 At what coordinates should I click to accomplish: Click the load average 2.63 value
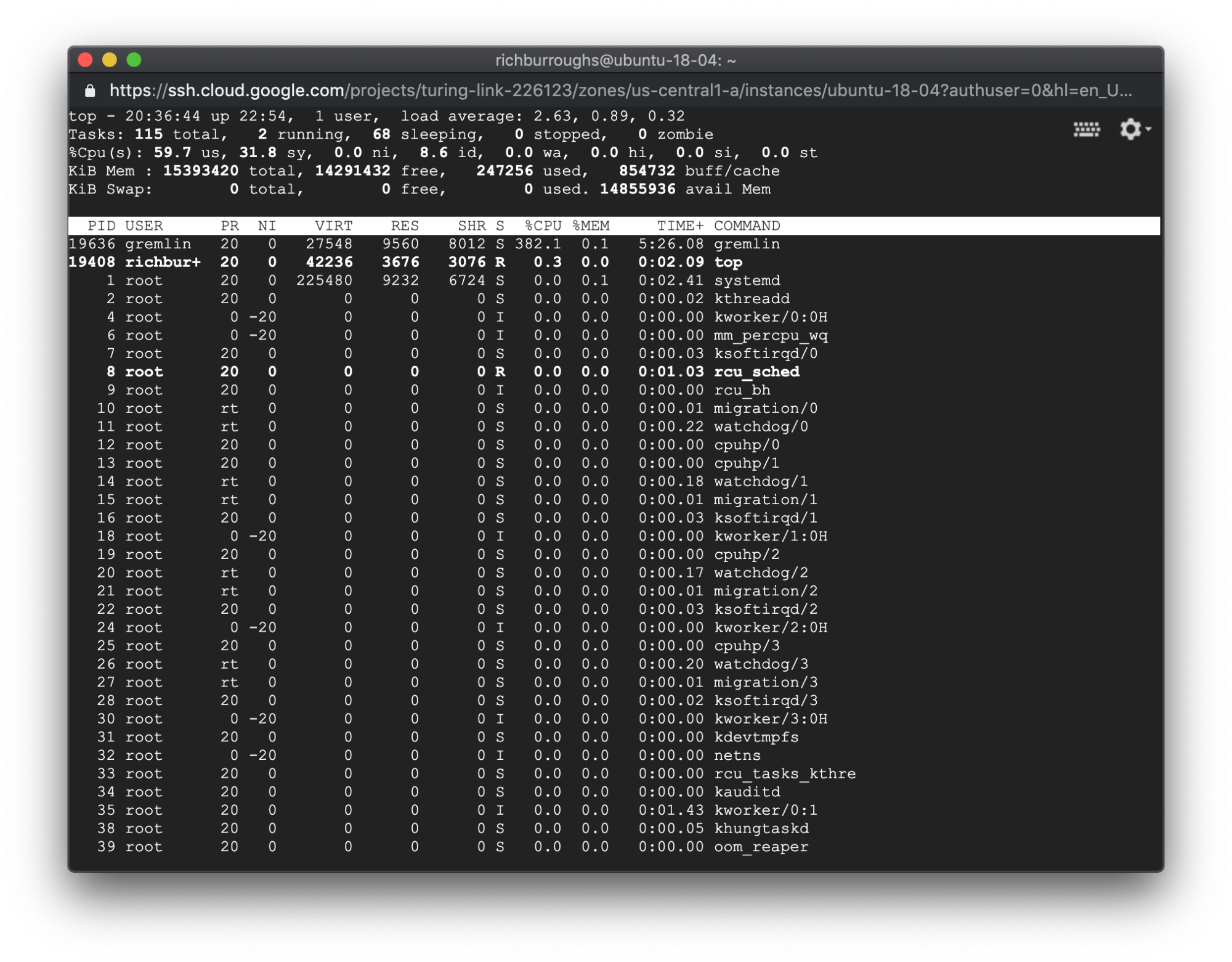(553, 116)
